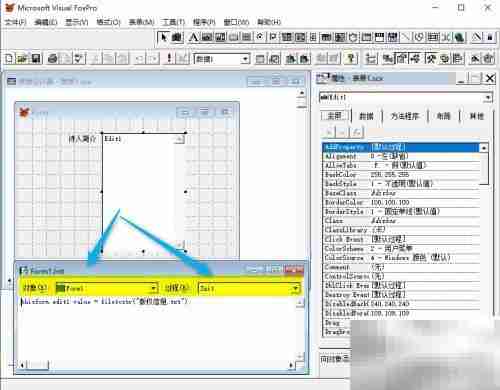Click the Redo arrow icon in standard toolbar

point(153,59)
